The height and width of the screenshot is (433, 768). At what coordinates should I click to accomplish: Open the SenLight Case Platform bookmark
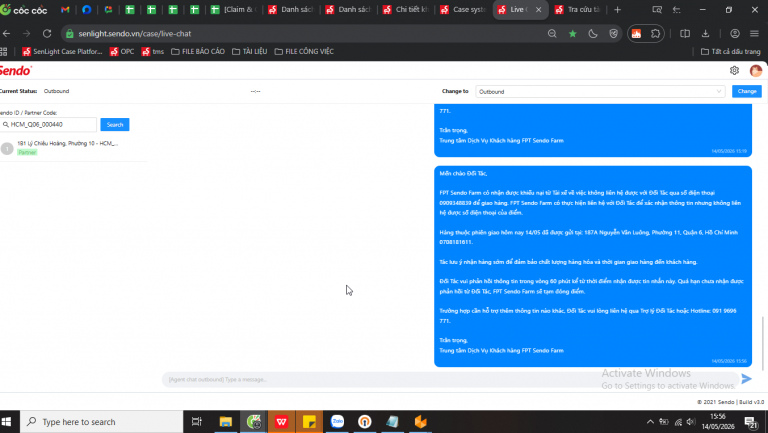click(62, 51)
